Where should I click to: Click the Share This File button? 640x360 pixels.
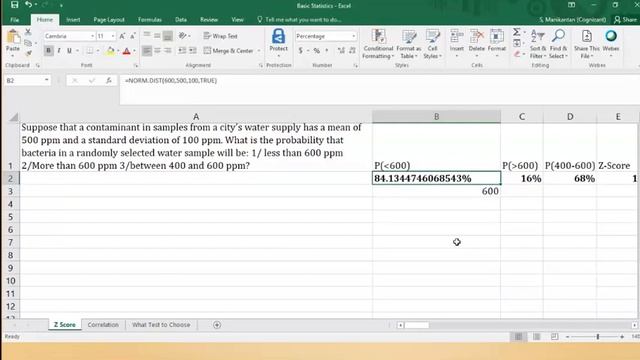pos(587,44)
